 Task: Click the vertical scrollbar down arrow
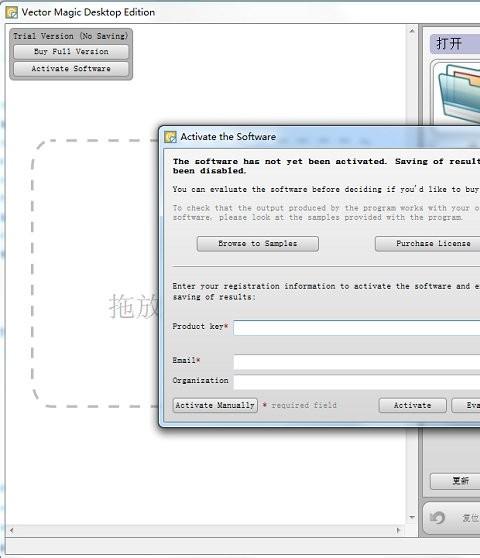click(412, 517)
